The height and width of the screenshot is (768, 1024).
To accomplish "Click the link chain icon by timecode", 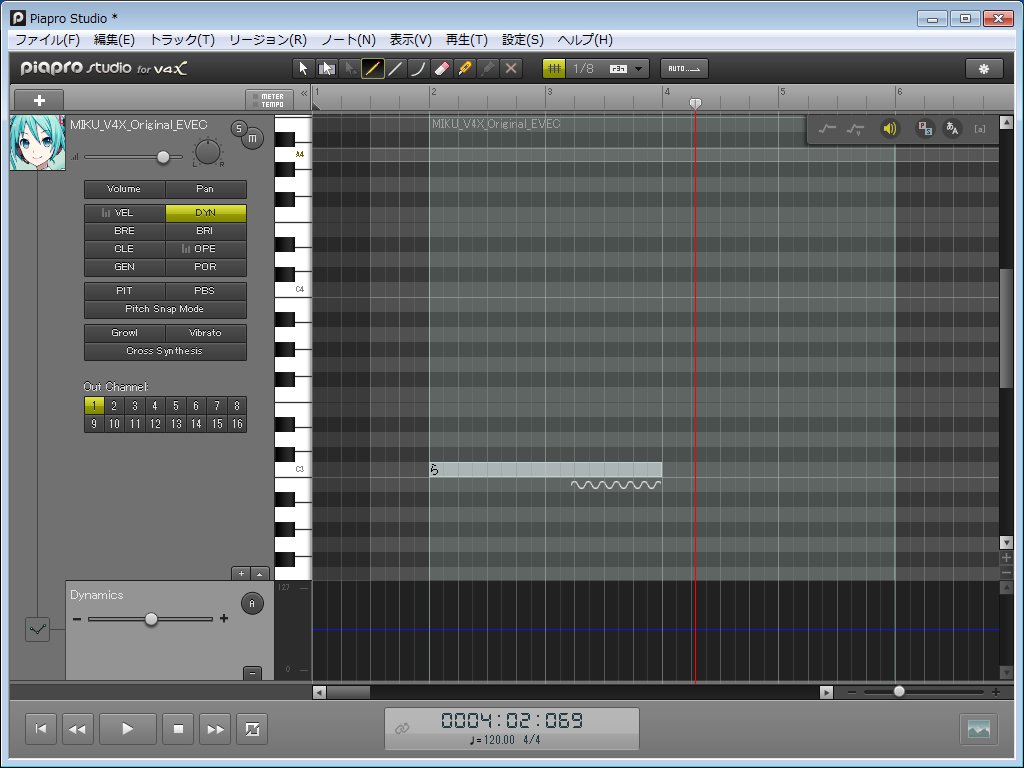I will point(402,728).
